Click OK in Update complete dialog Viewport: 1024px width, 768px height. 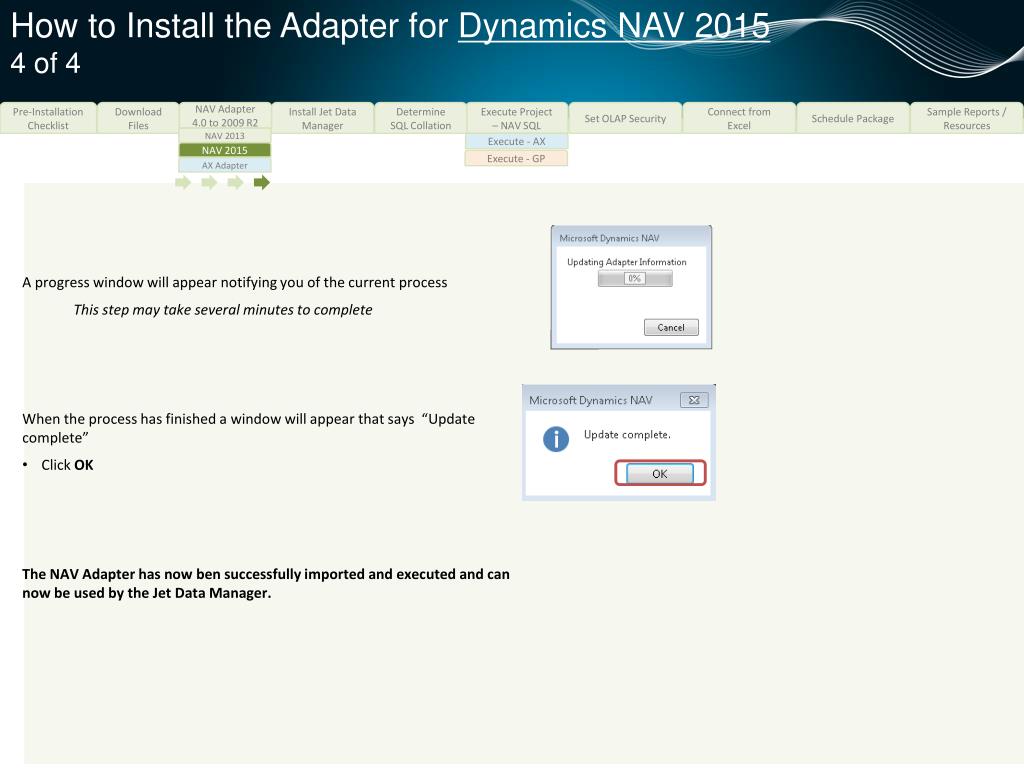(x=660, y=473)
